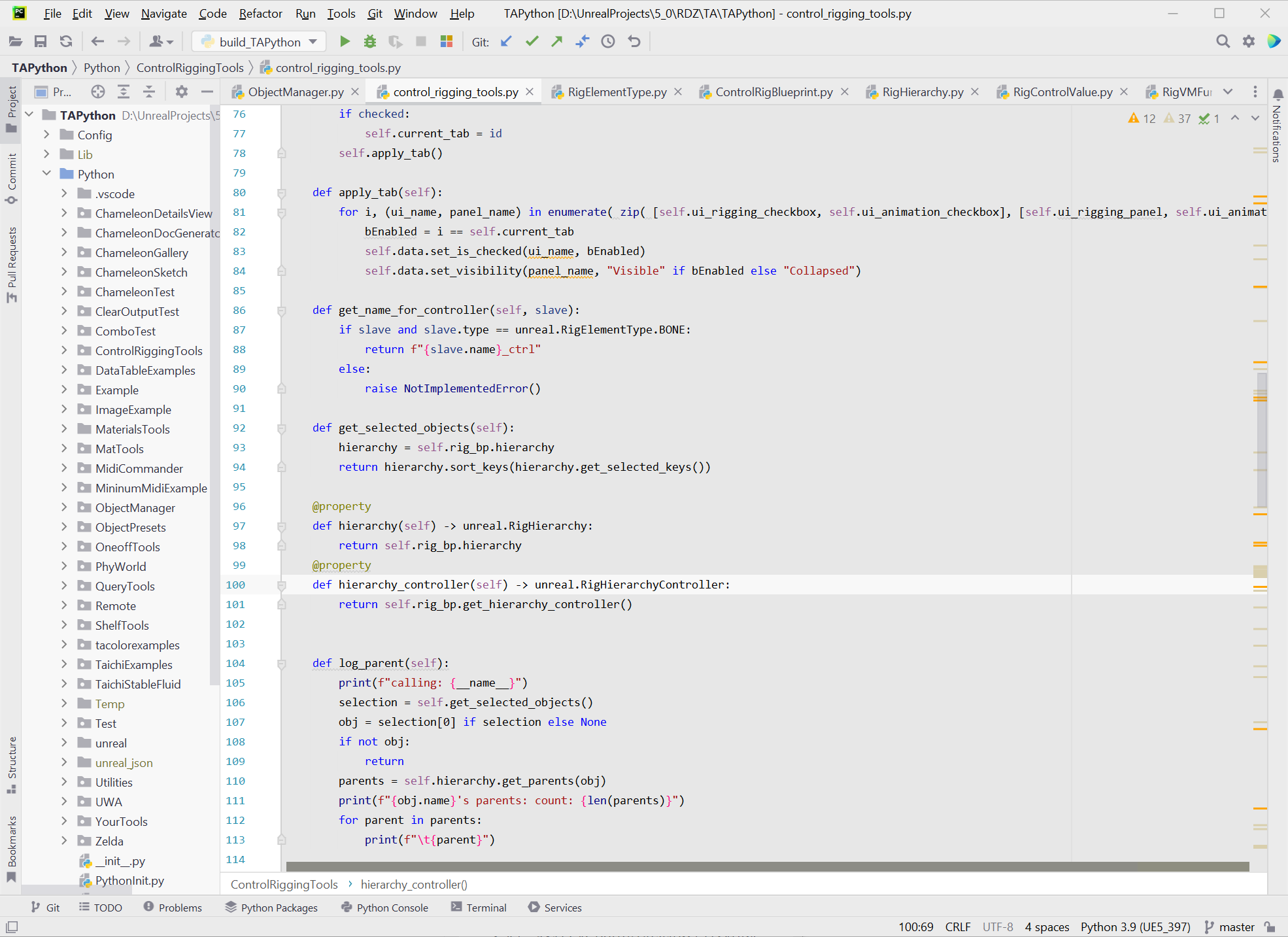Image resolution: width=1288 pixels, height=937 pixels.
Task: Click the Run/Play button in toolbar
Action: click(343, 41)
